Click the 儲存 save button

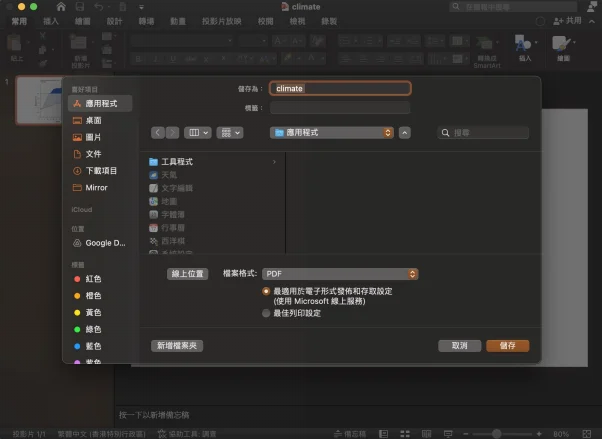point(508,346)
